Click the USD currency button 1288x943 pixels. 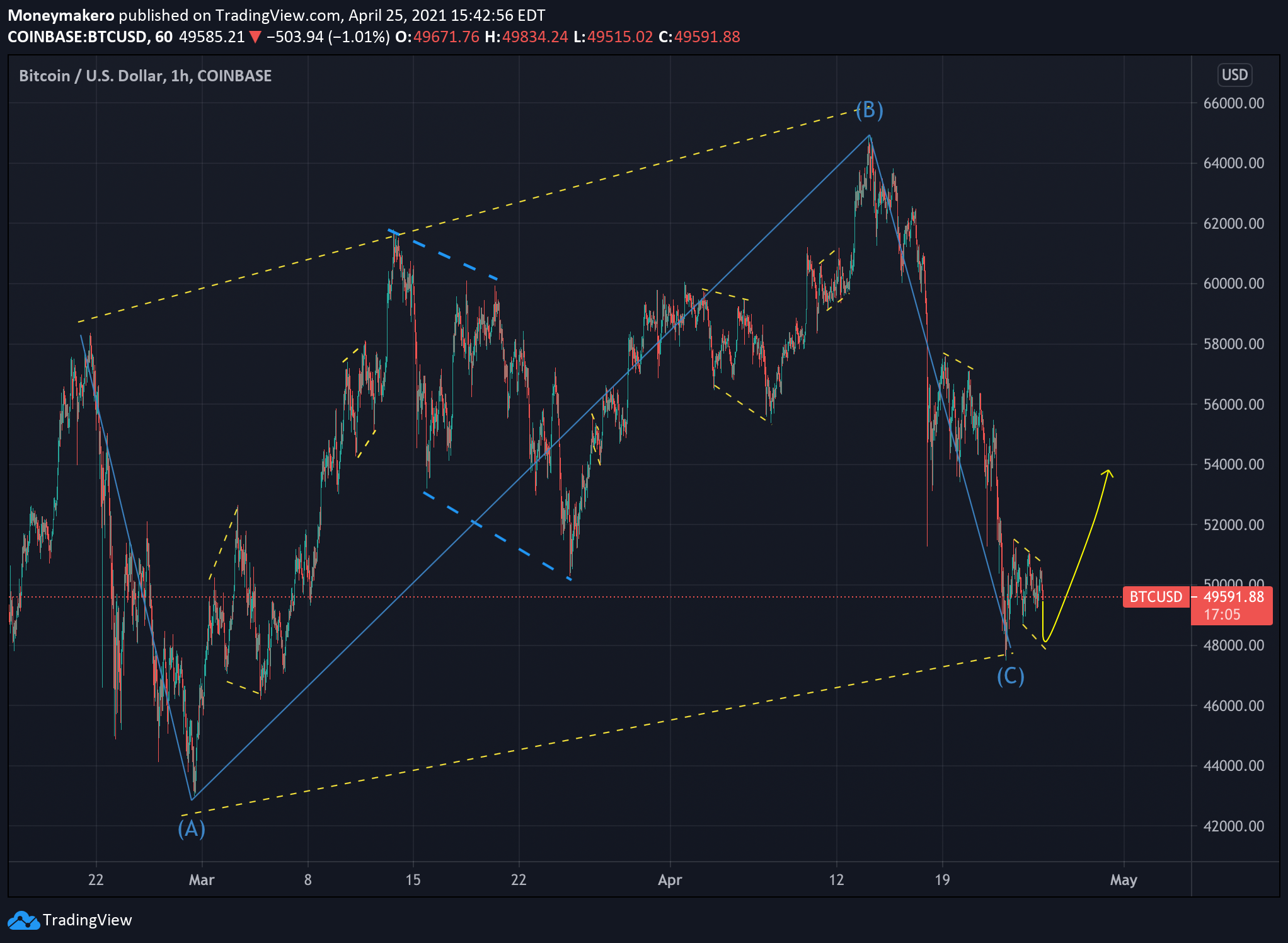[x=1234, y=75]
